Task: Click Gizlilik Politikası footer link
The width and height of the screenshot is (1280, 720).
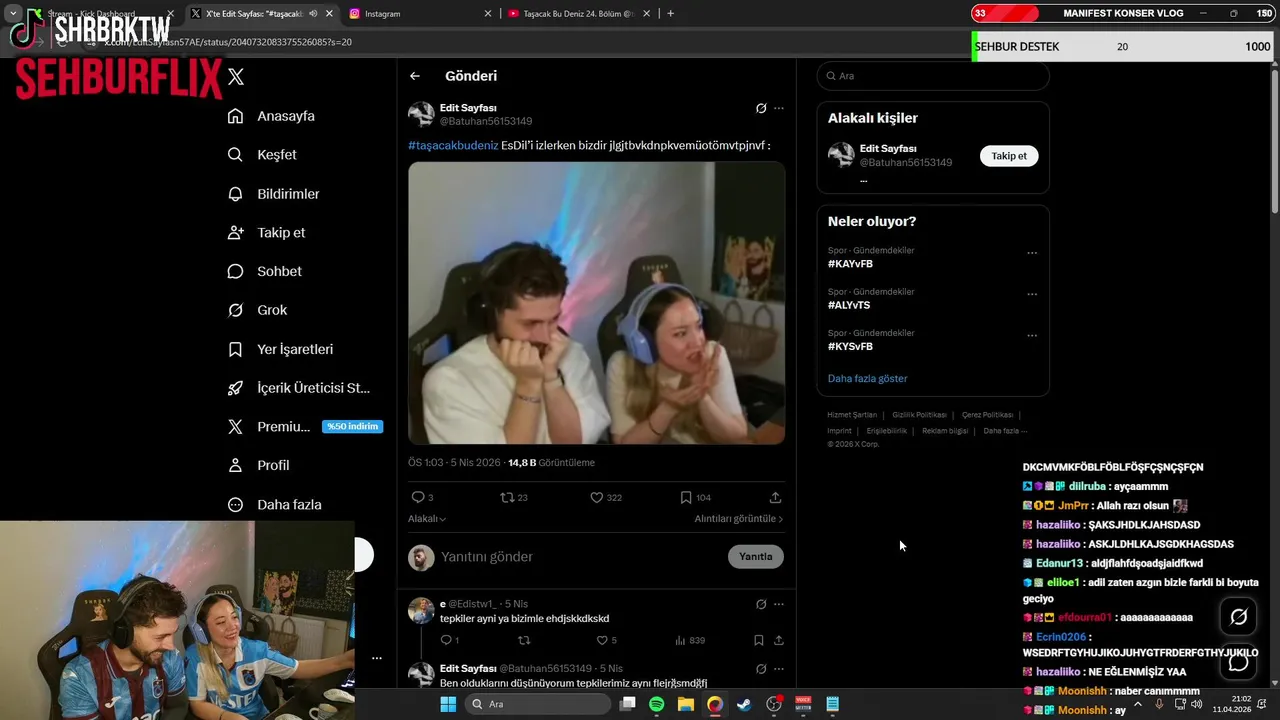Action: (x=919, y=415)
